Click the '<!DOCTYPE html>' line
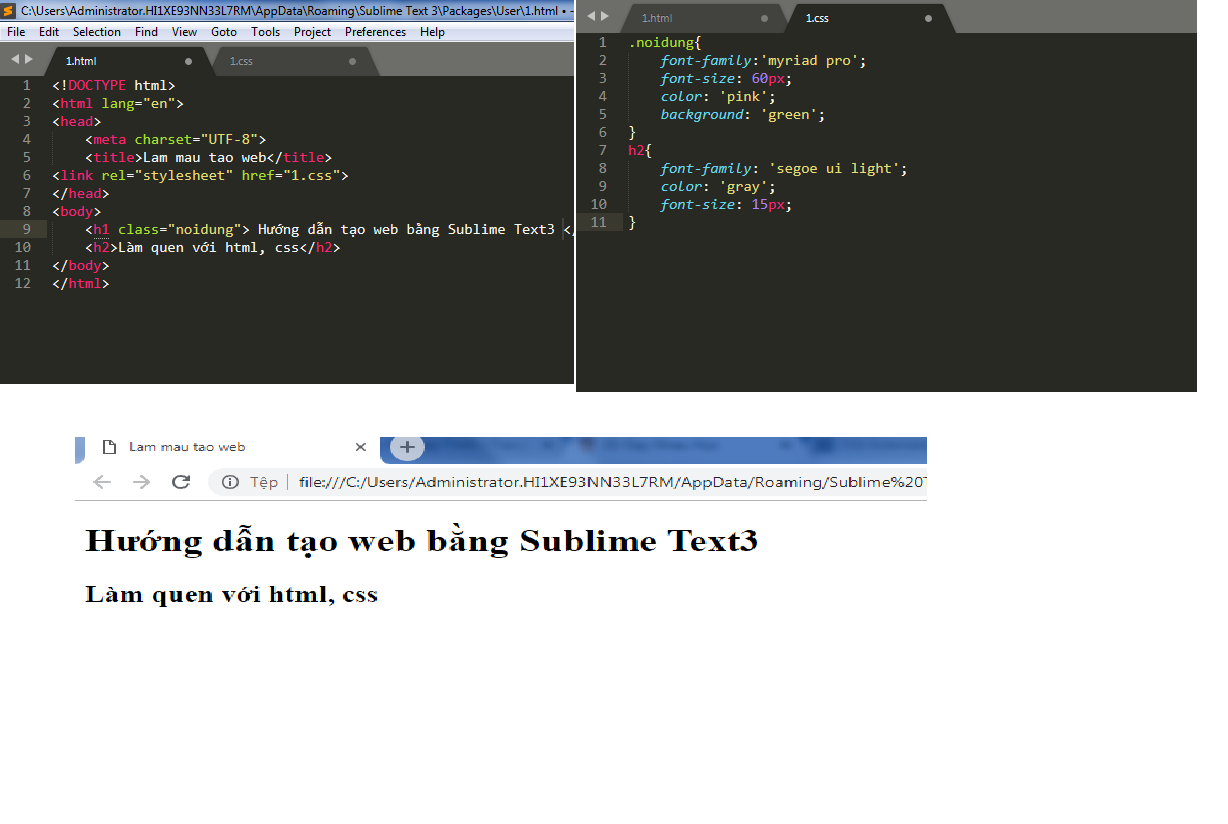Viewport: 1228px width, 824px height. tap(113, 85)
